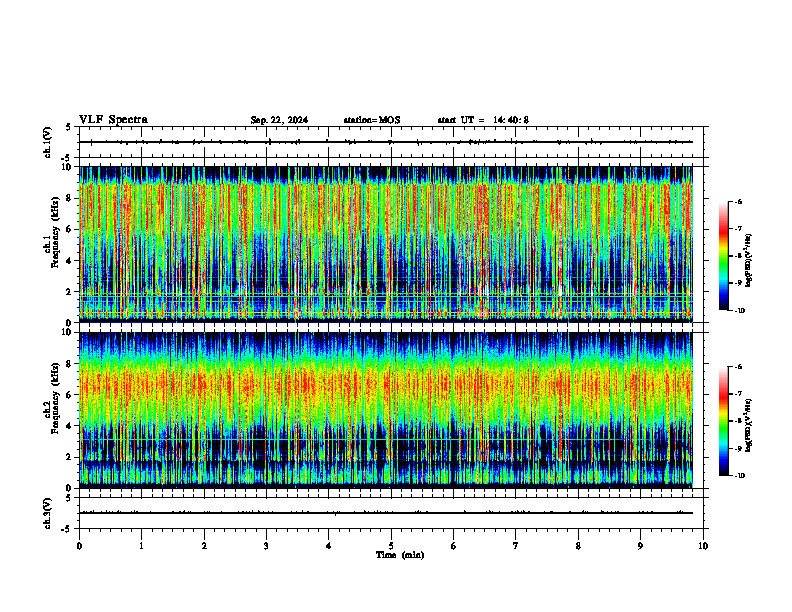Click the "ch.3(V)" axis label

coord(48,513)
